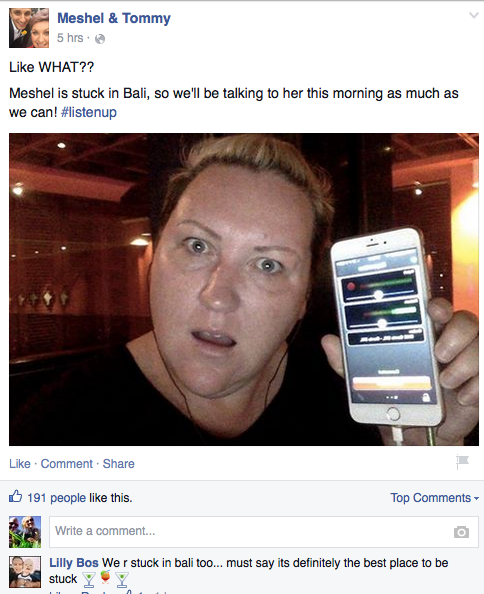Click the globe public privacy icon

100,39
